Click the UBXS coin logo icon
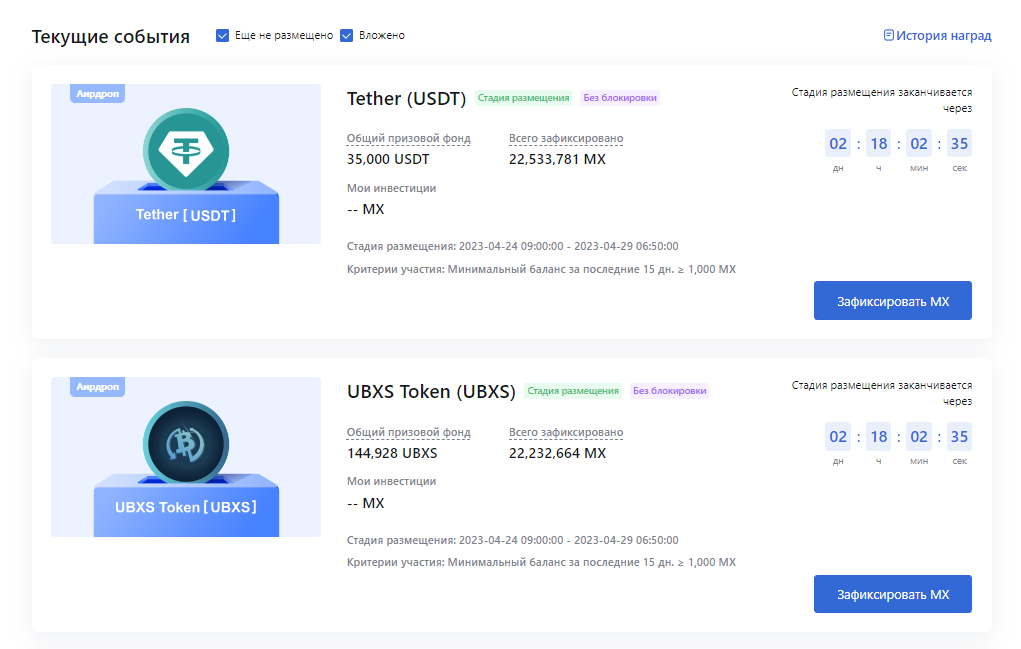This screenshot has width=1021, height=649. pos(186,443)
